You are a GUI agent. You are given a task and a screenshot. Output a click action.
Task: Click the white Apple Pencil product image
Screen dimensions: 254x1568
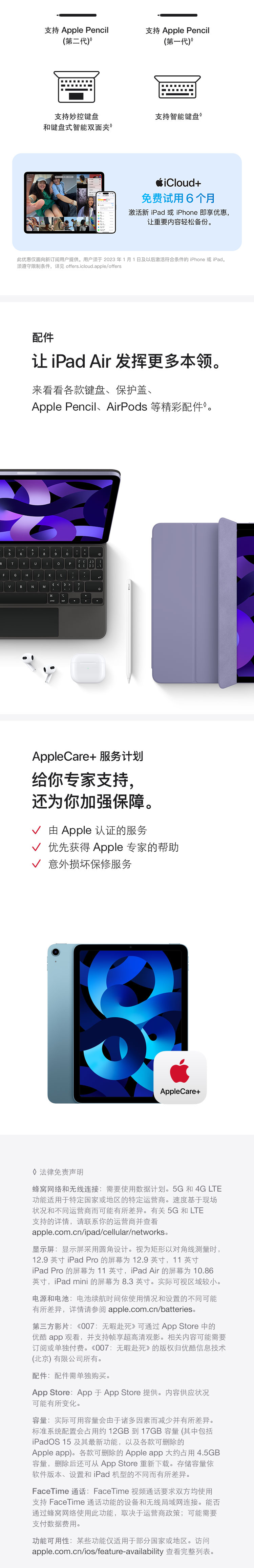point(129,631)
